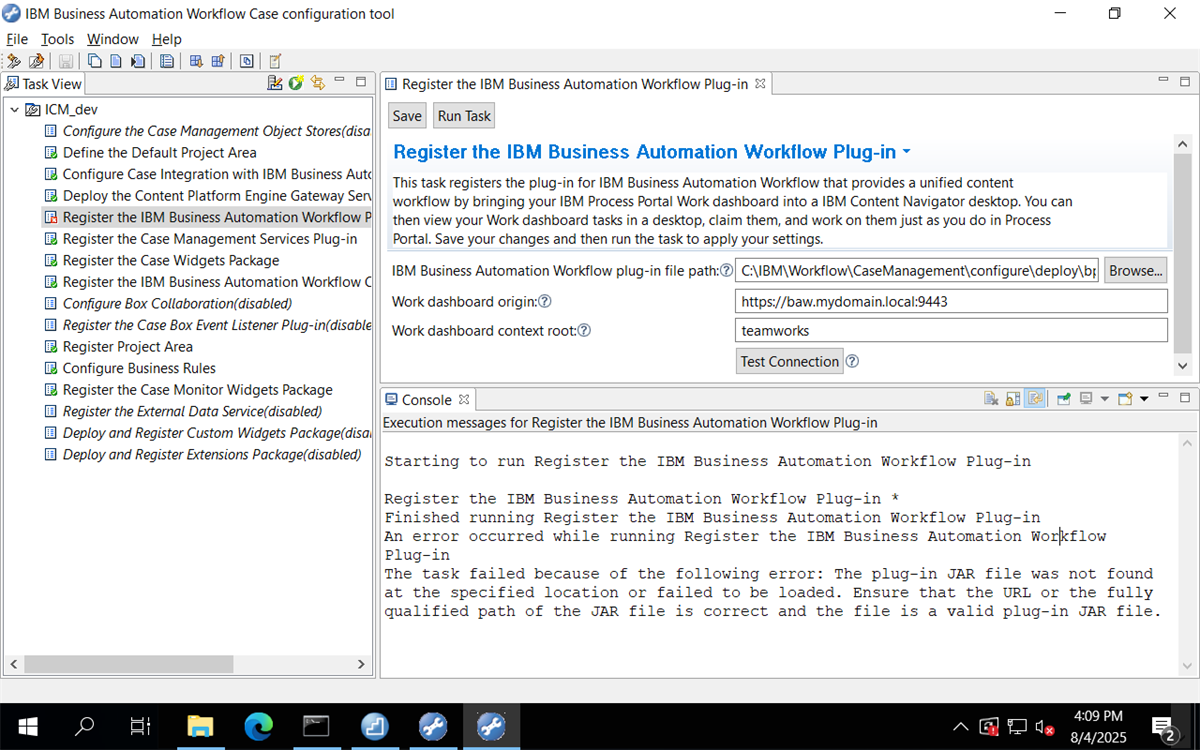
Task: Collapse the ICM_dev tree node
Action: (15, 109)
